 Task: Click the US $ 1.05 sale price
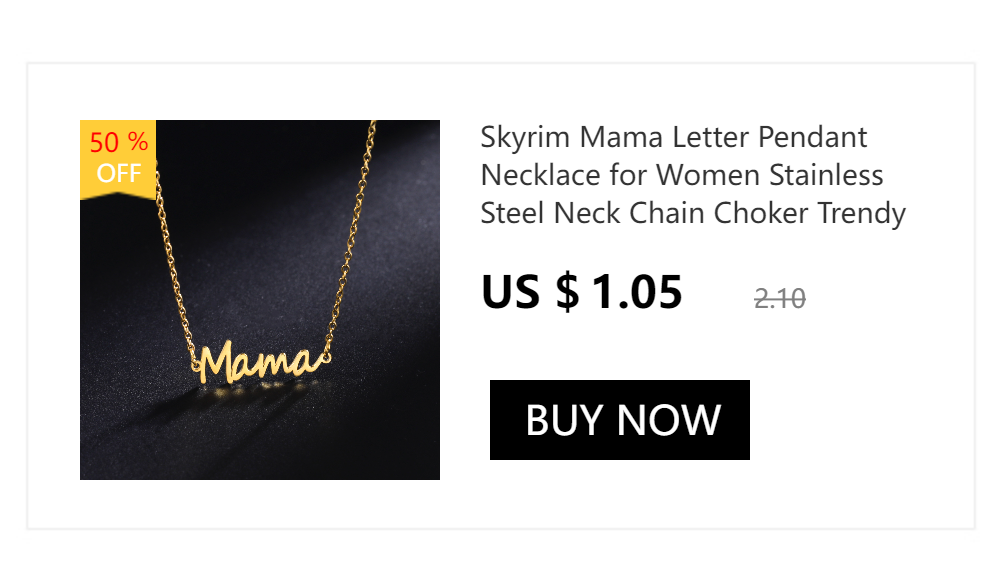582,292
